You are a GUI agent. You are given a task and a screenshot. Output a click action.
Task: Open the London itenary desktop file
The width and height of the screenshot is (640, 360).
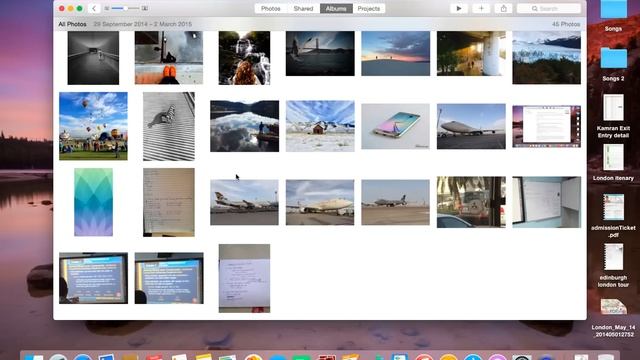coord(613,162)
